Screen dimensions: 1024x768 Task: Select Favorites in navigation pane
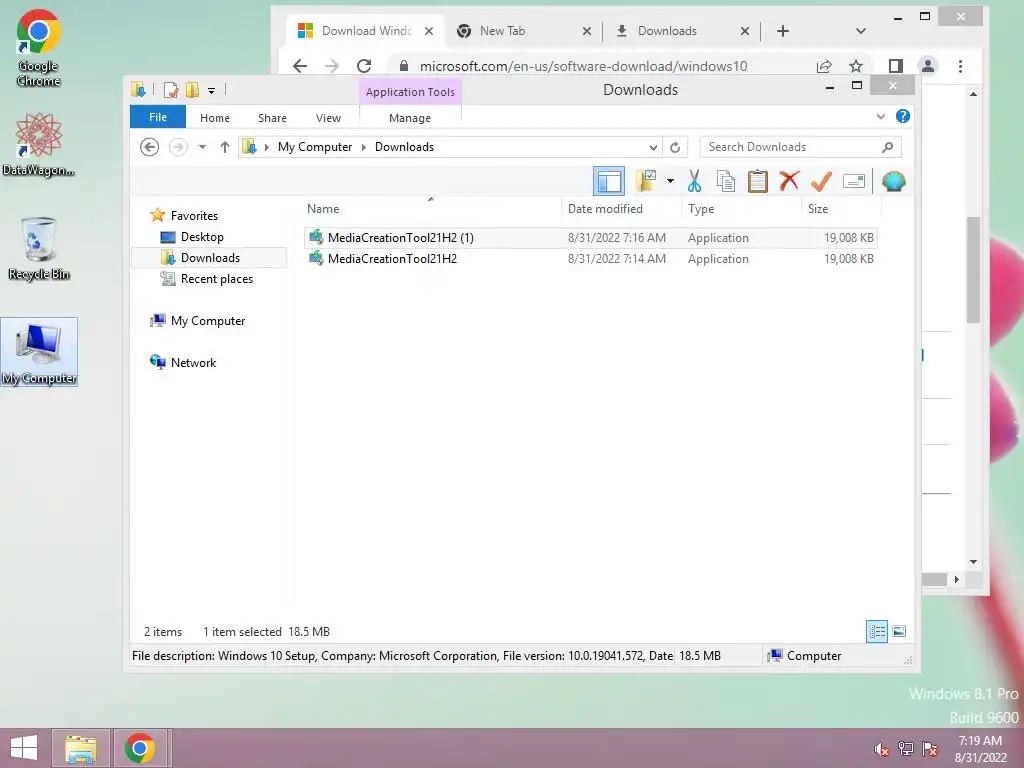pos(194,216)
